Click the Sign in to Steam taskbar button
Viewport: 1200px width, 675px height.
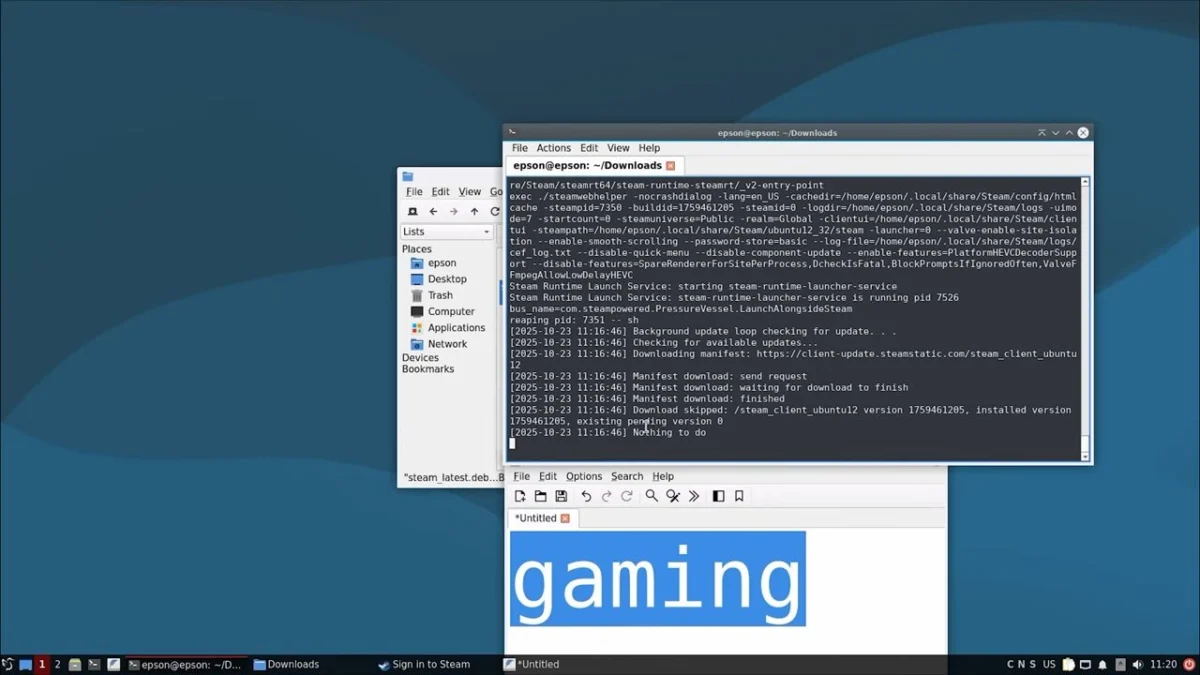[x=424, y=664]
